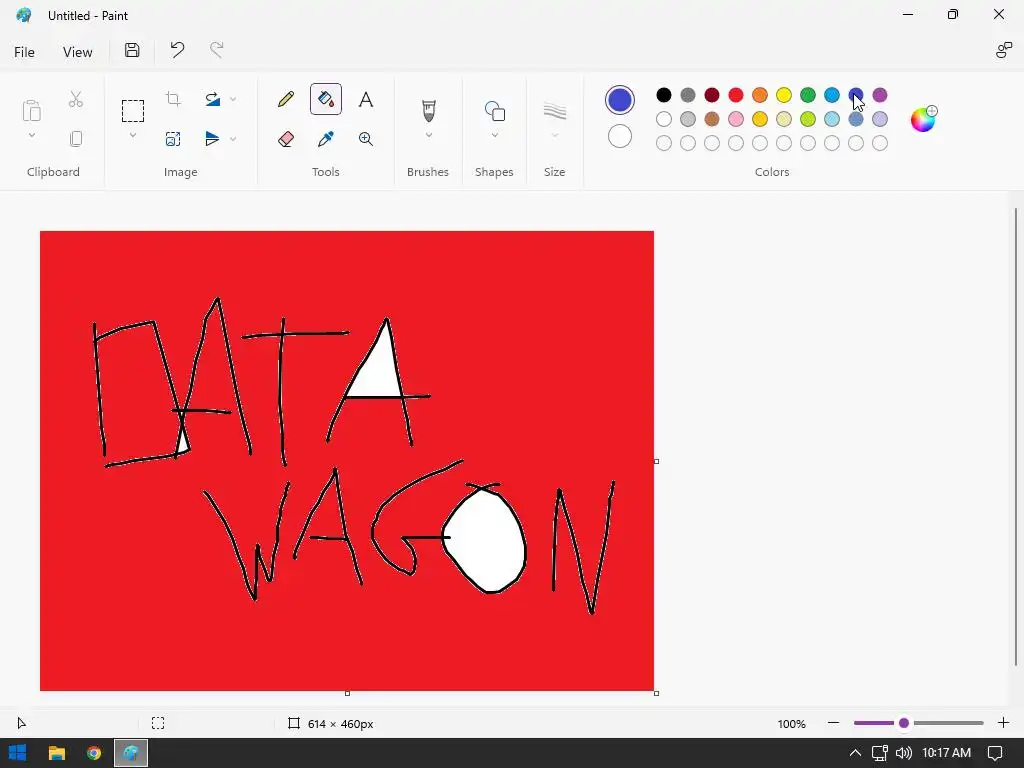Activate the rectangular Select tool
The image size is (1024, 768).
(x=133, y=111)
